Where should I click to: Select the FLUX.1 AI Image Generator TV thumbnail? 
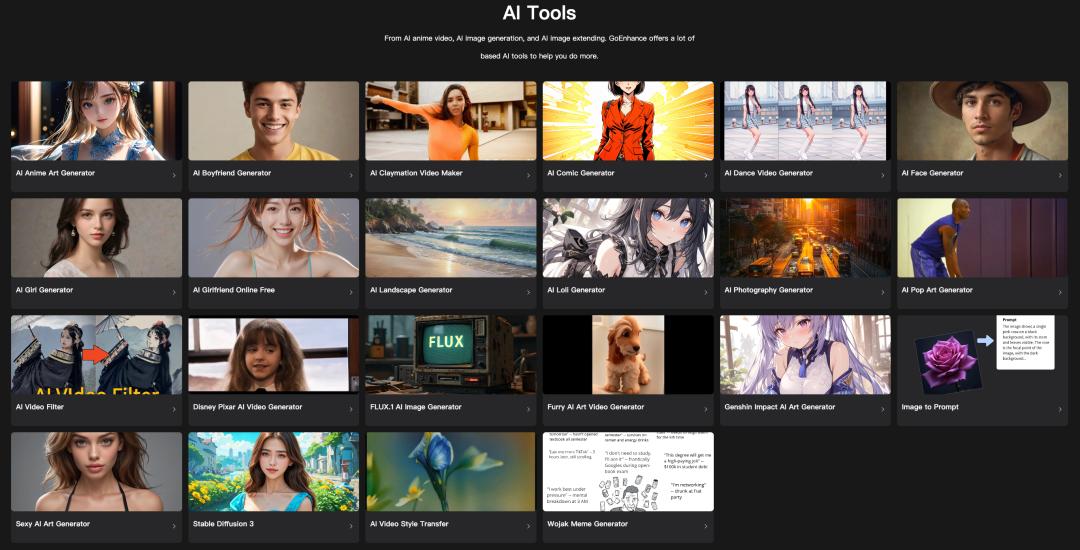point(450,354)
